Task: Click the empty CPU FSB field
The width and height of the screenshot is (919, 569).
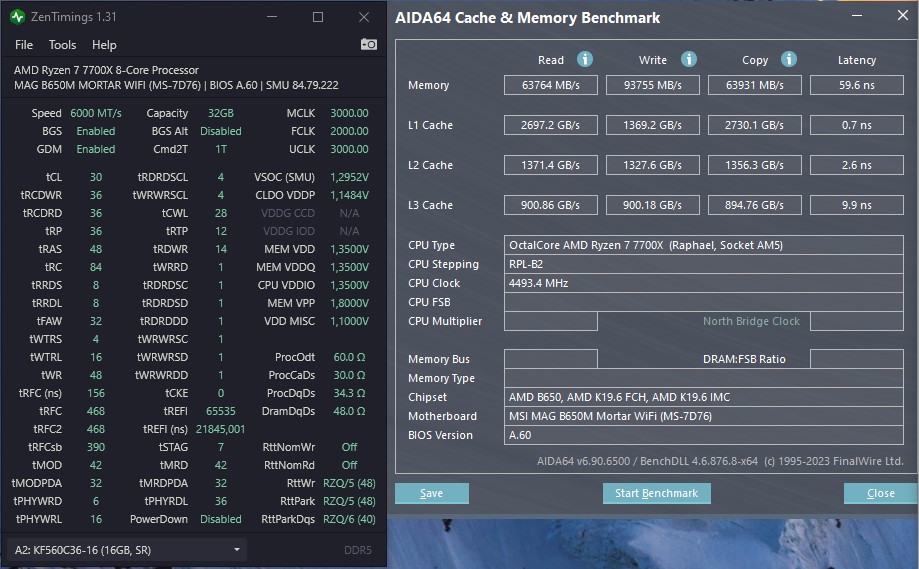Action: 703,302
